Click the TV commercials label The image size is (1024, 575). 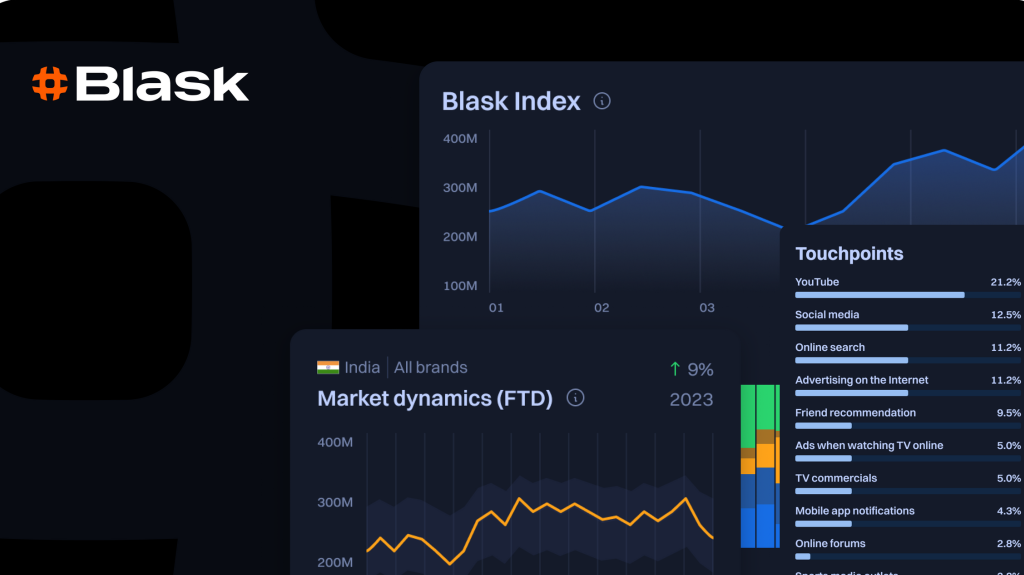(x=836, y=478)
